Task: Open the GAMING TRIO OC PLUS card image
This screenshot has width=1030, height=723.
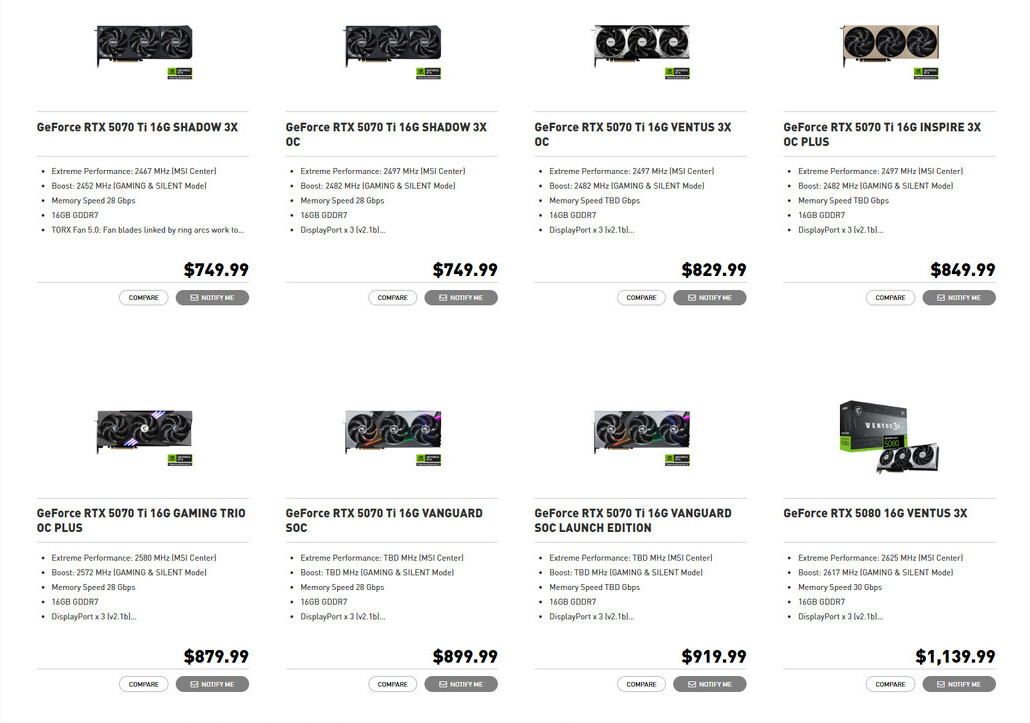Action: tap(144, 438)
